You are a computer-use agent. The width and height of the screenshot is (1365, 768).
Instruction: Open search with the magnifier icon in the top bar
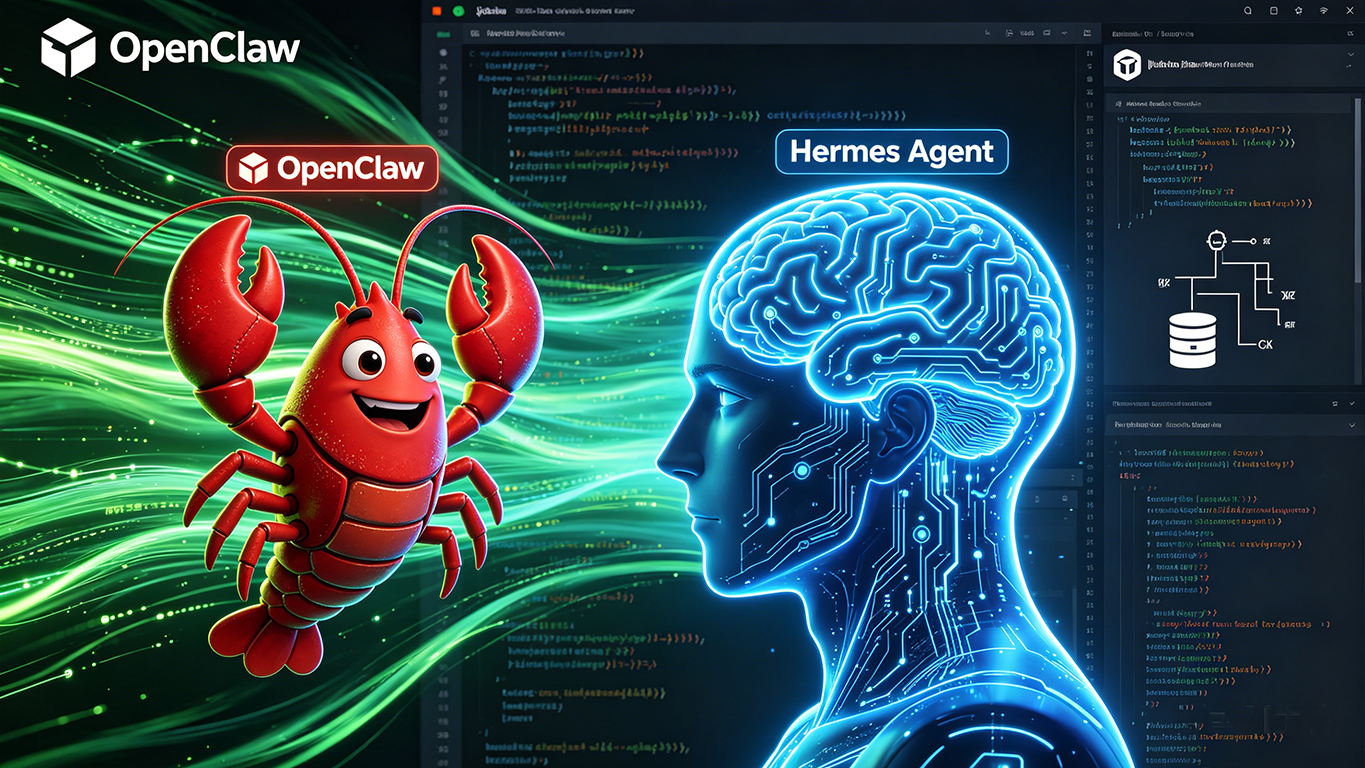[x=1248, y=10]
